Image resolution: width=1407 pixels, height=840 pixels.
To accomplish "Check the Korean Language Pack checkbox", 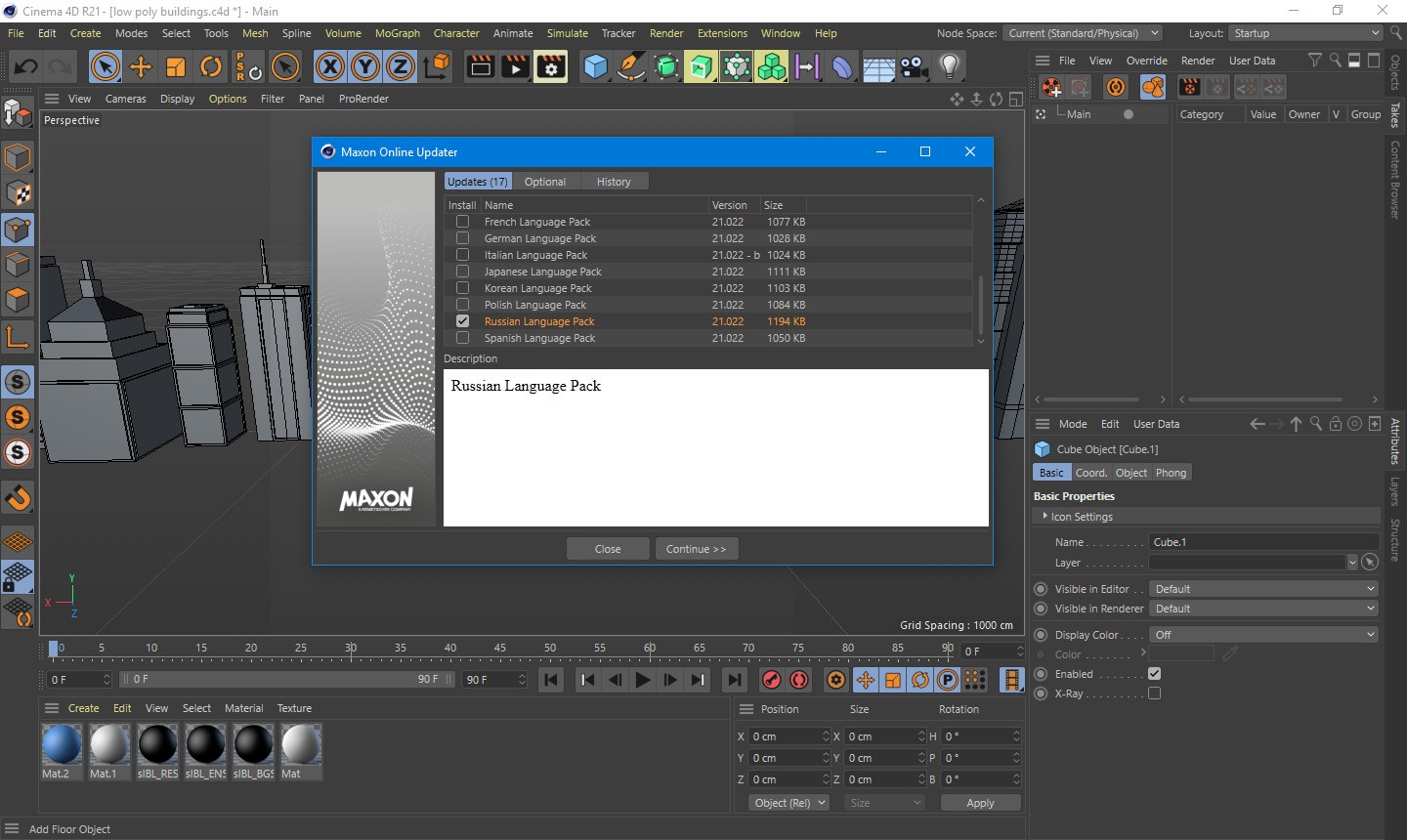I will pos(462,288).
